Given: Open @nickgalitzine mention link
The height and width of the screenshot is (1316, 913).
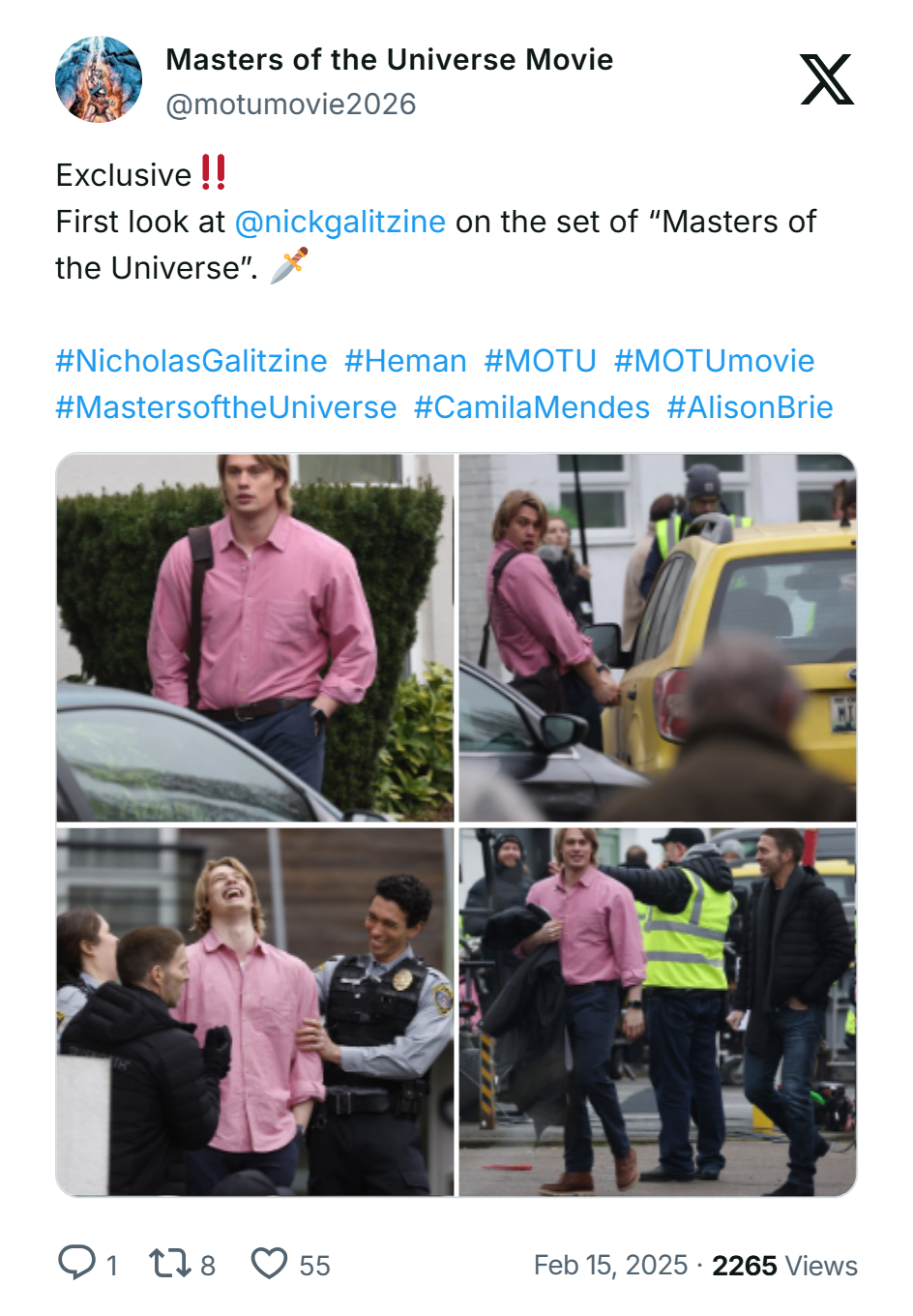Looking at the screenshot, I should [x=340, y=222].
